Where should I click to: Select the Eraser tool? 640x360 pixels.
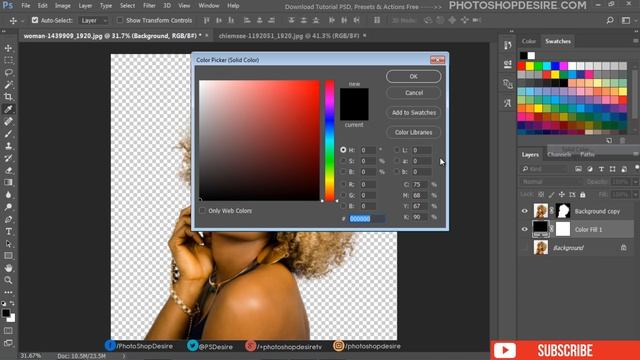tap(8, 170)
